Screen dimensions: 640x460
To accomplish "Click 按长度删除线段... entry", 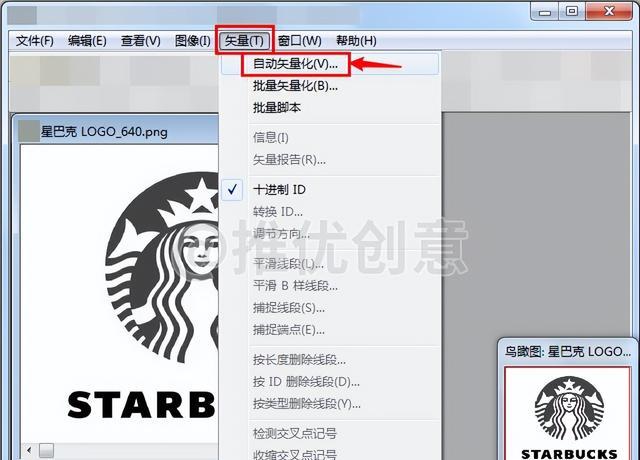I will tap(330, 360).
